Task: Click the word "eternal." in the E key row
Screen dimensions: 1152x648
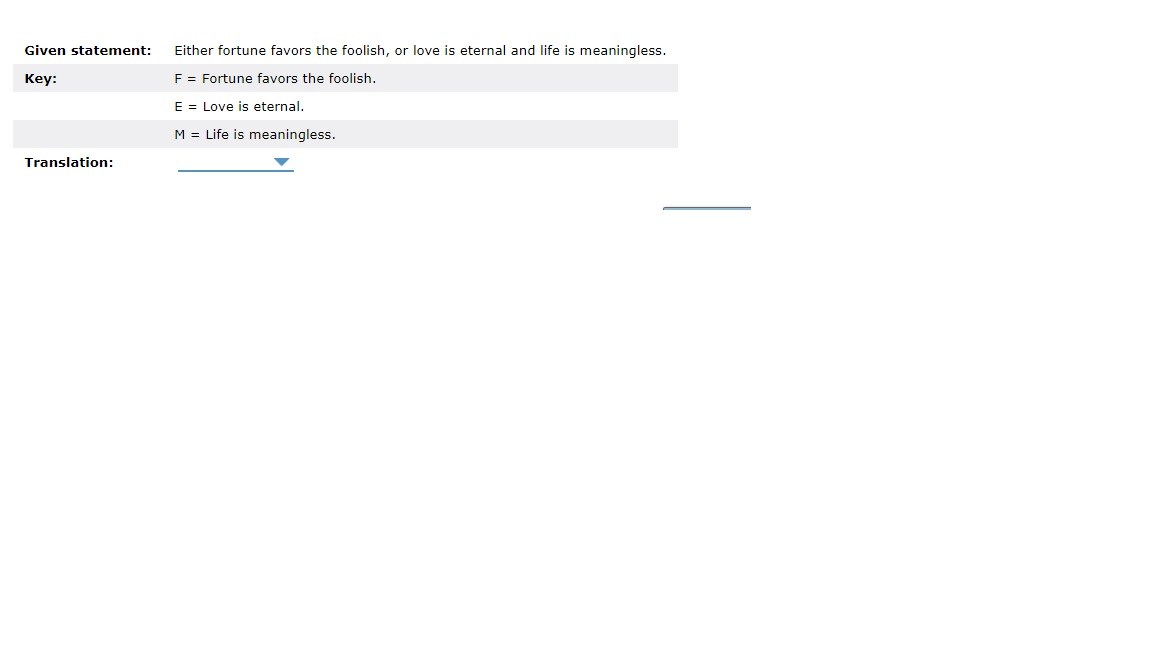Action: pyautogui.click(x=278, y=107)
